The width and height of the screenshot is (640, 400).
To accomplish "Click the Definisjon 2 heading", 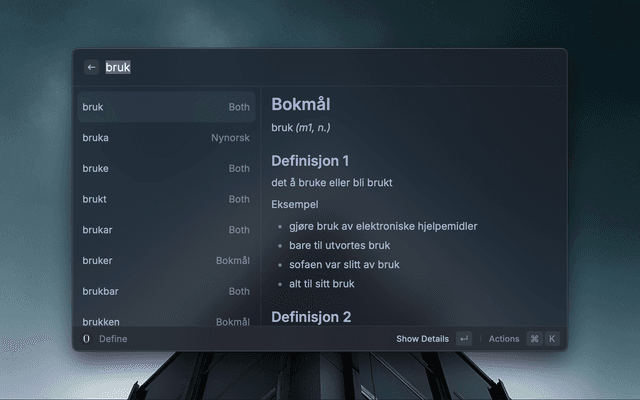I will pyautogui.click(x=311, y=317).
